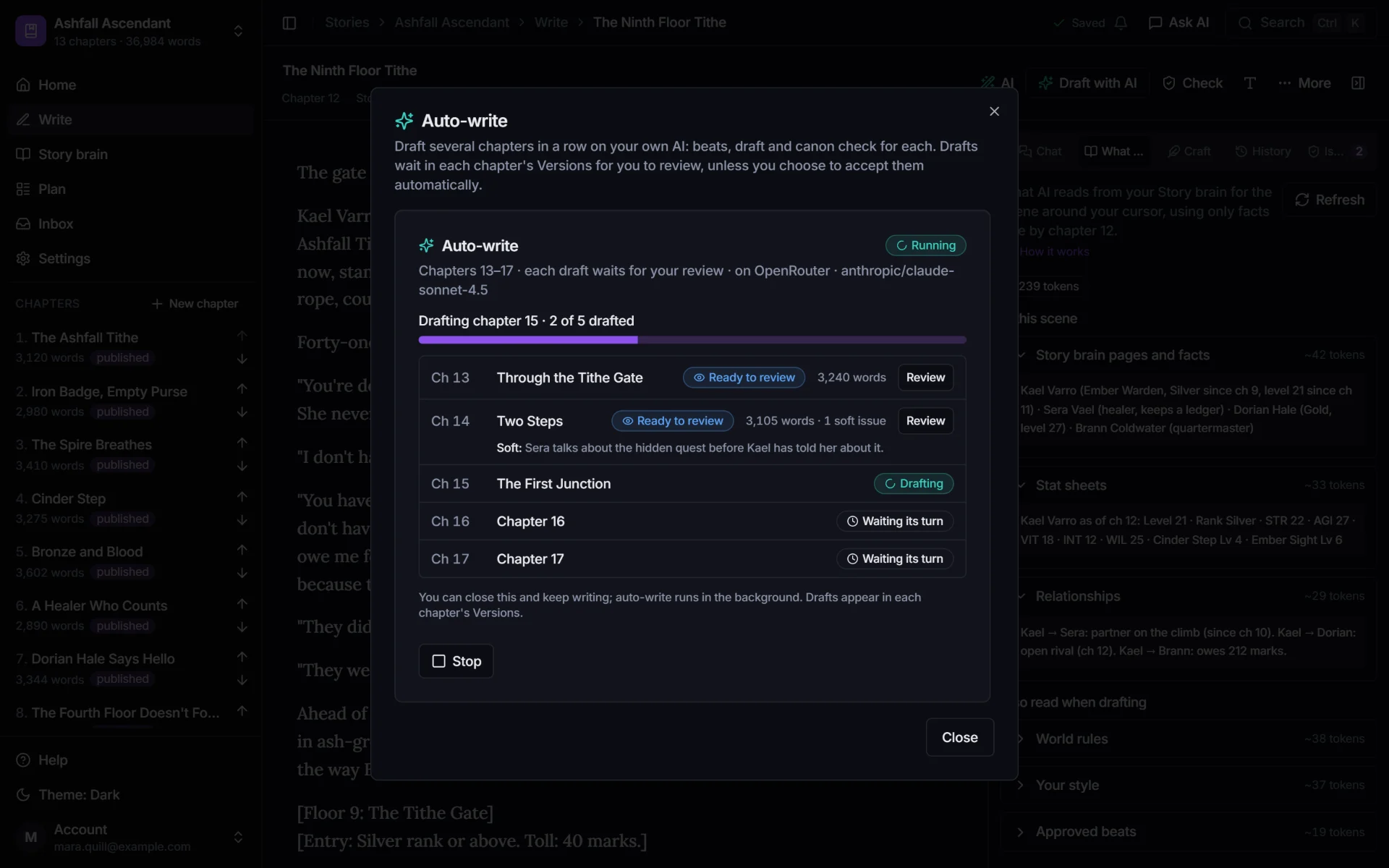
Task: Click the Ch 15 Drafting status badge
Action: pyautogui.click(x=914, y=483)
